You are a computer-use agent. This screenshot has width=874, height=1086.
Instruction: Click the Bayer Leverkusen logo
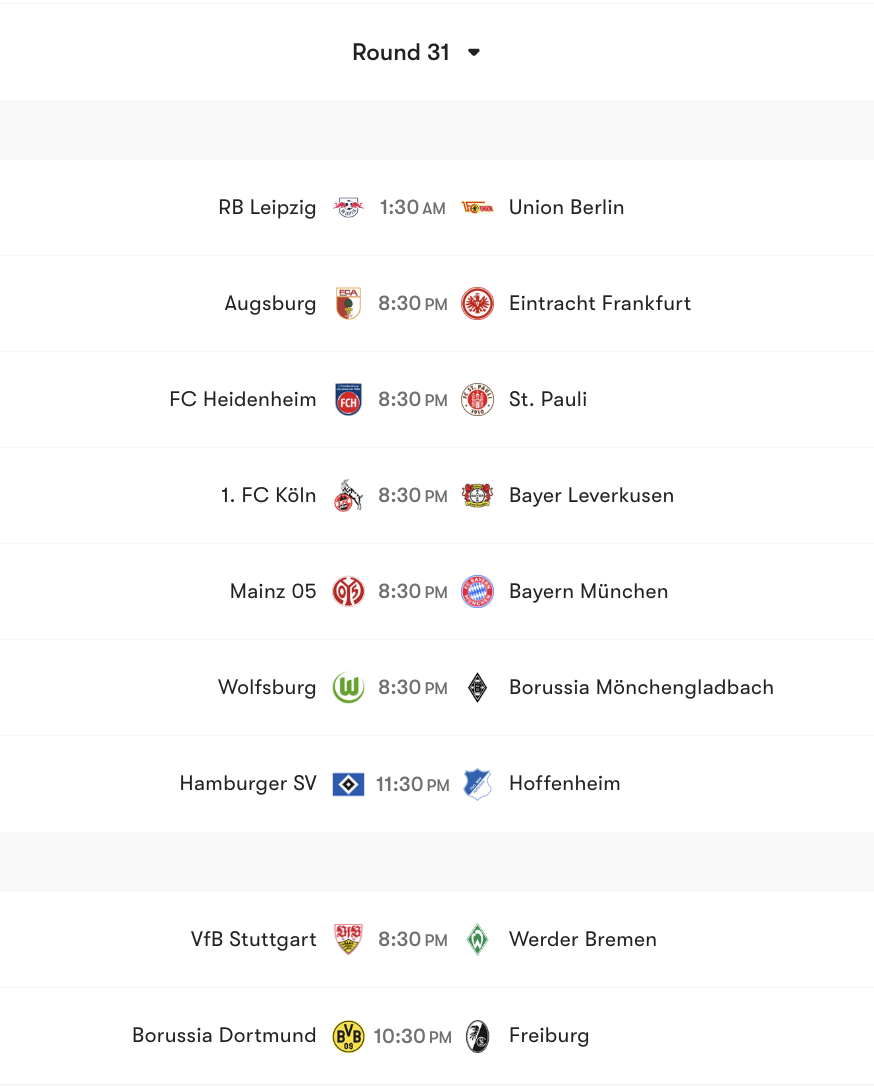(477, 495)
